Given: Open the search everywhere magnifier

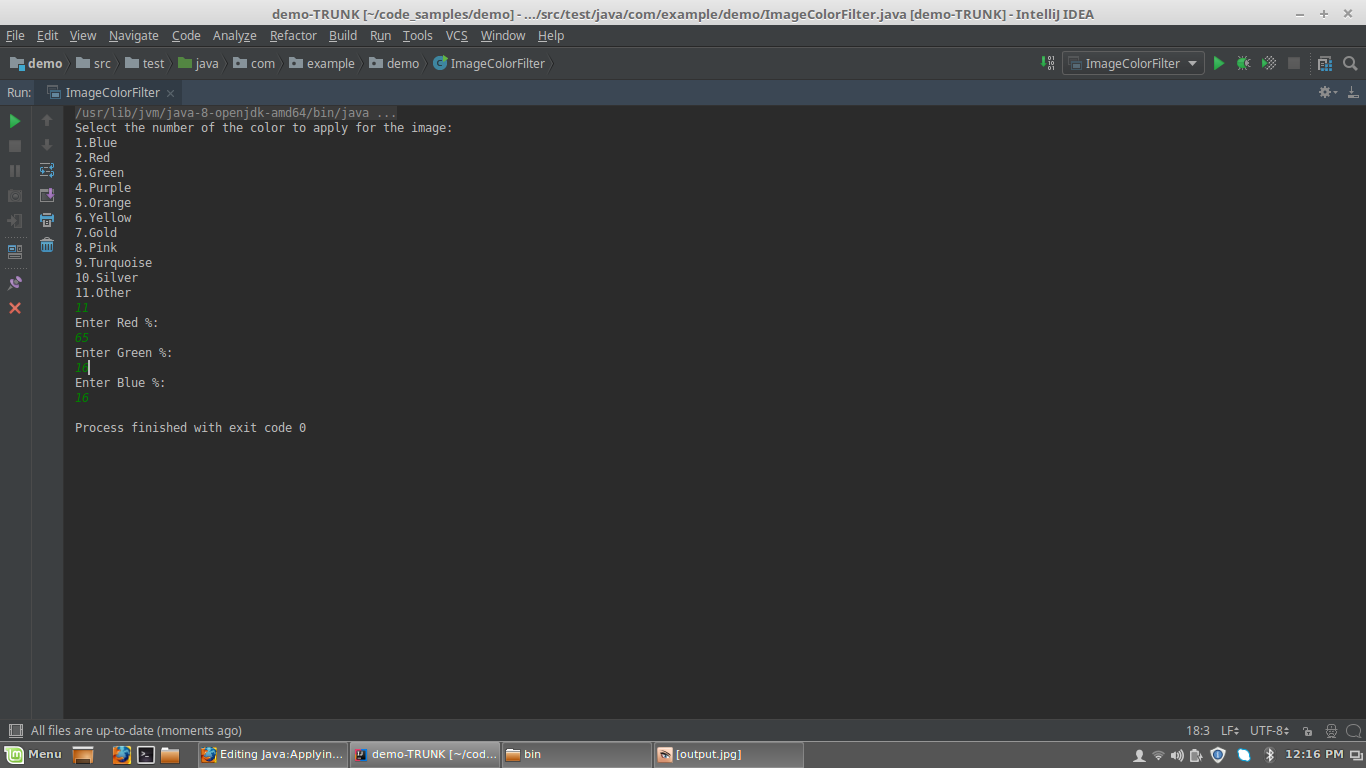Looking at the screenshot, I should [1352, 63].
